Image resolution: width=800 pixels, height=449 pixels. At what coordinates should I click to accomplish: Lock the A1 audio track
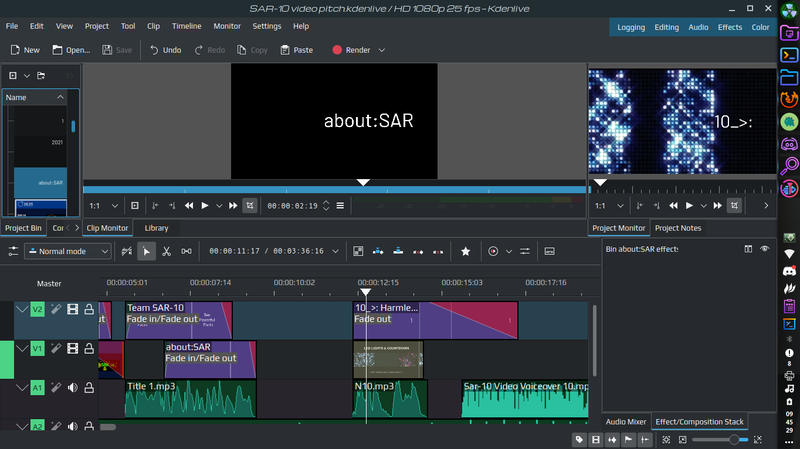89,388
